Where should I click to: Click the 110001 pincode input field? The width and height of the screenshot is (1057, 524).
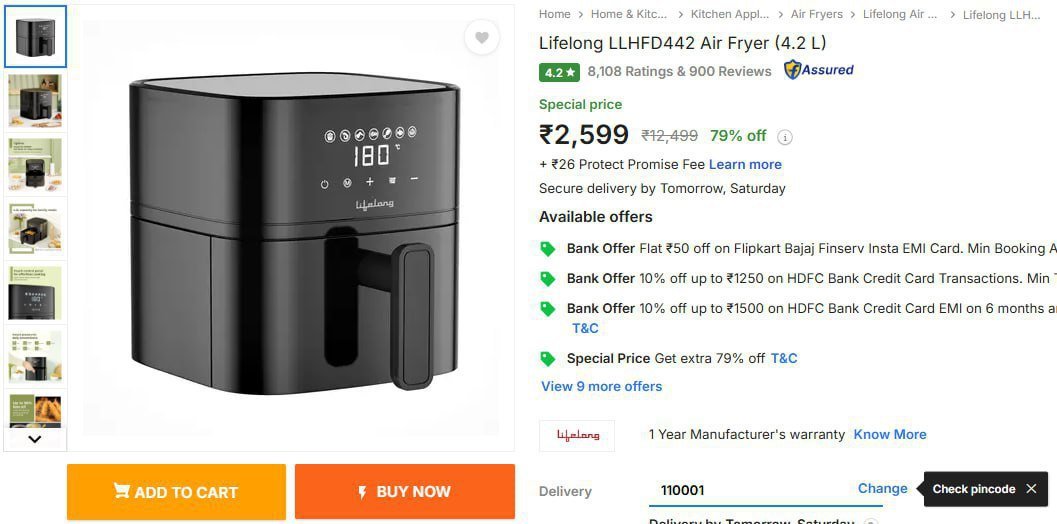pyautogui.click(x=750, y=490)
